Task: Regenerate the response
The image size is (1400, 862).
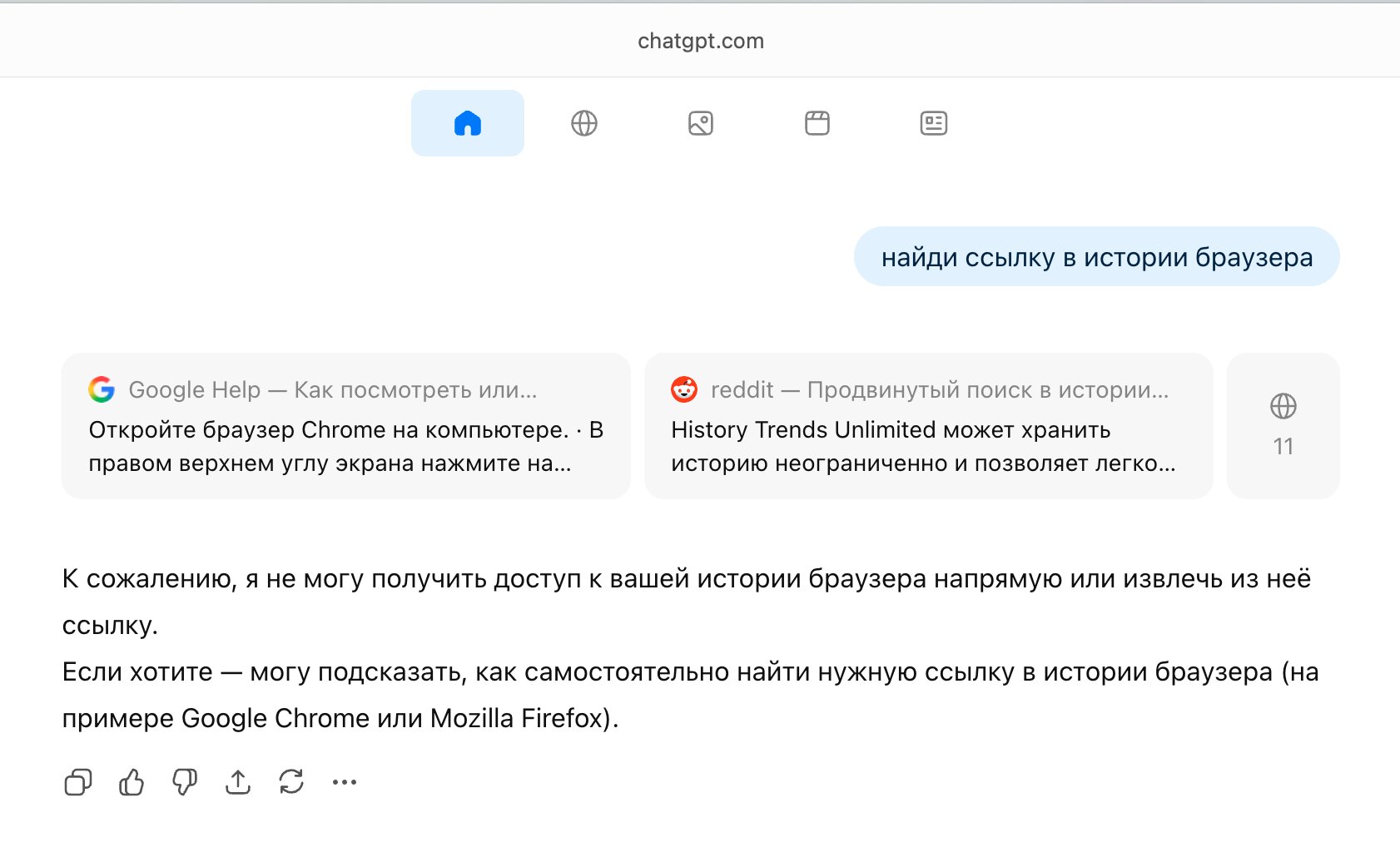Action: [x=291, y=782]
